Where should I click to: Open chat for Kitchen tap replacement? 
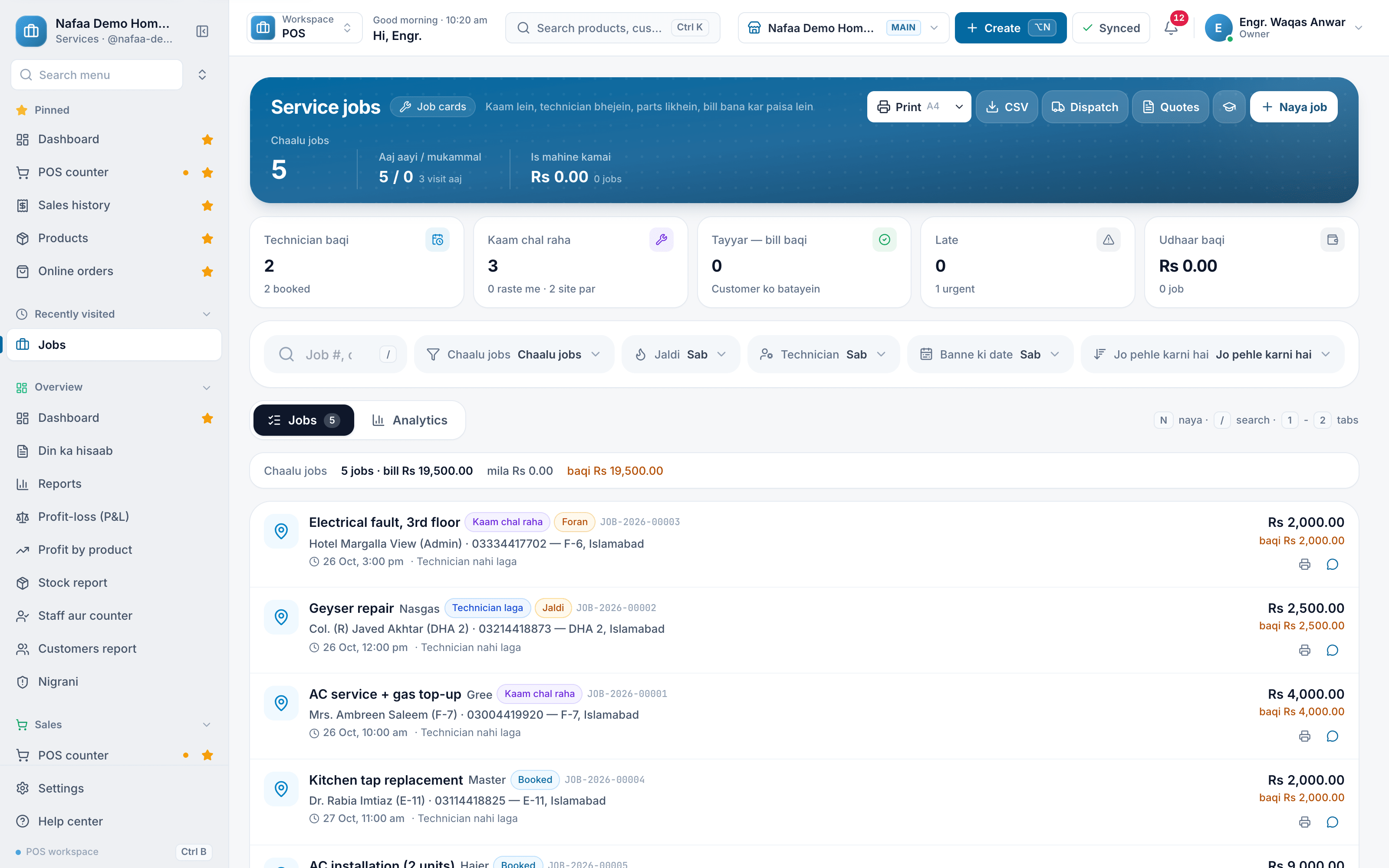[x=1332, y=822]
